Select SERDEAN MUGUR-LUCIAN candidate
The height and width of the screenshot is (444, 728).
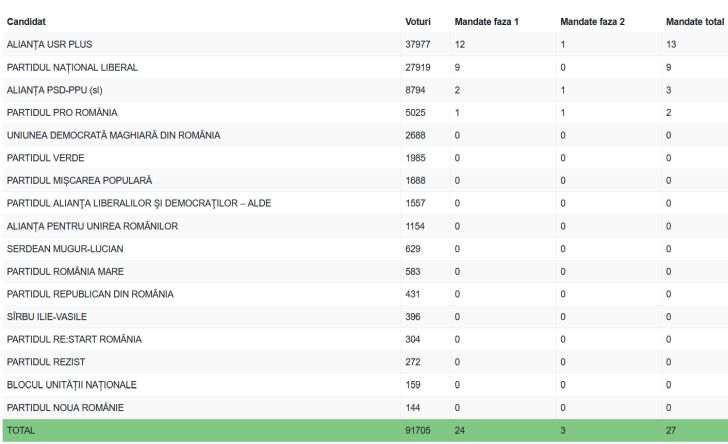pos(65,248)
